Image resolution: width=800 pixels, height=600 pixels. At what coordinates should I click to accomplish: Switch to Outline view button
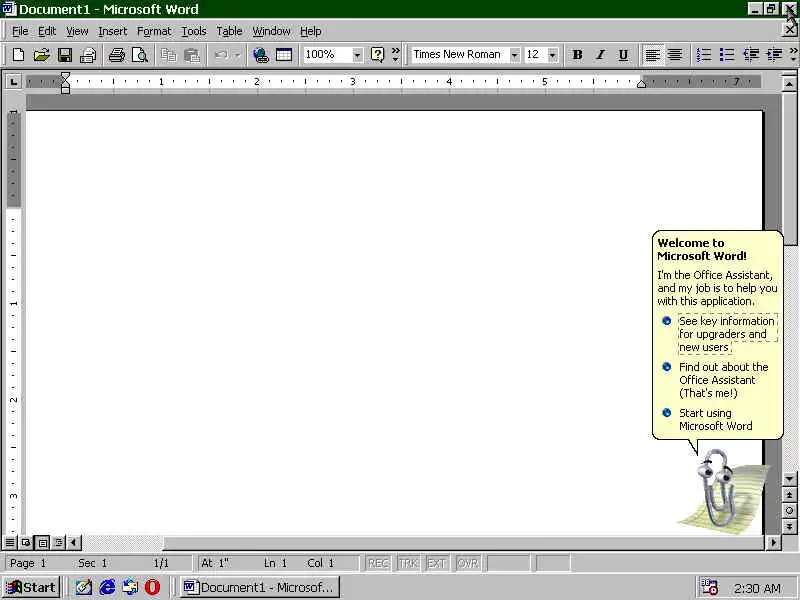pos(59,542)
